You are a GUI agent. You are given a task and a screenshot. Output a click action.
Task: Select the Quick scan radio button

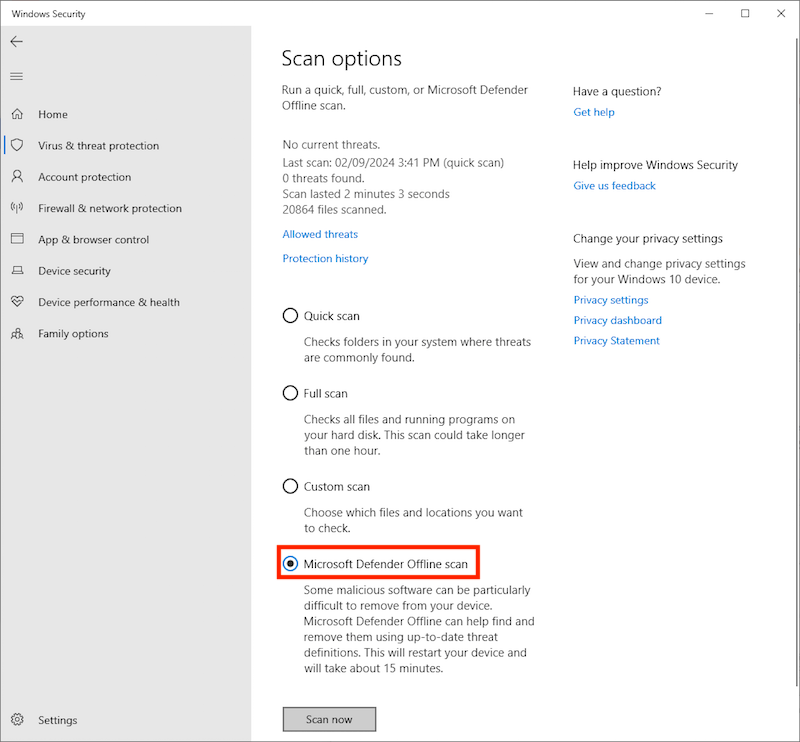click(290, 316)
